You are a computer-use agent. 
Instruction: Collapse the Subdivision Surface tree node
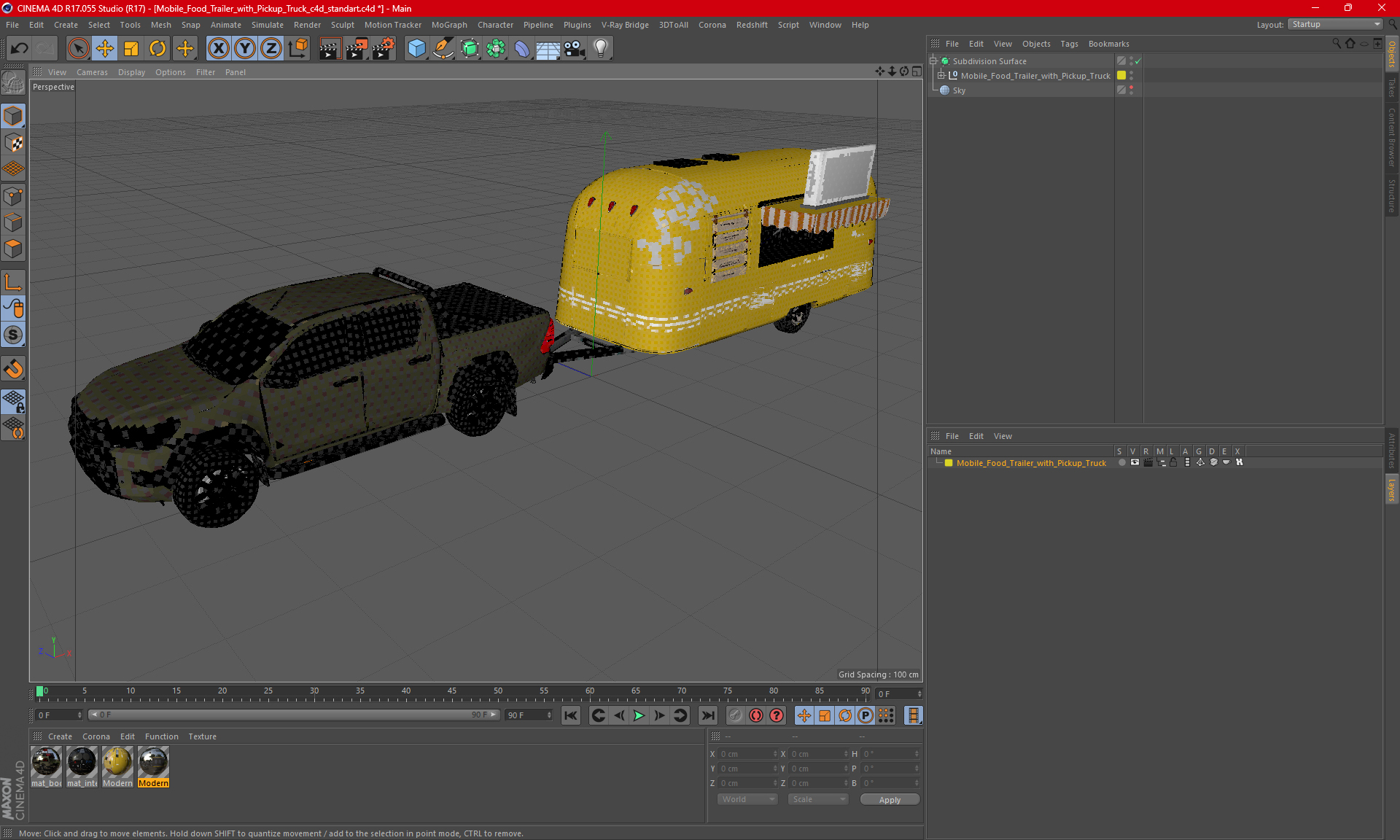click(x=933, y=61)
